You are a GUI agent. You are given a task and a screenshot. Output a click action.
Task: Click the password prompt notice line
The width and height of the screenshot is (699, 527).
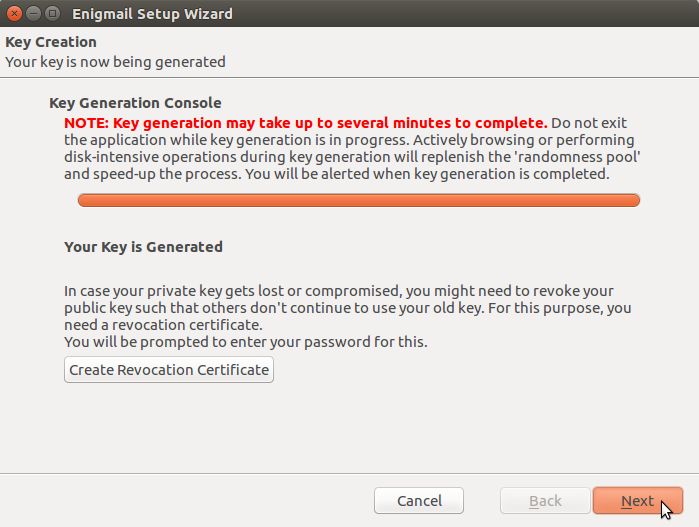(x=246, y=342)
